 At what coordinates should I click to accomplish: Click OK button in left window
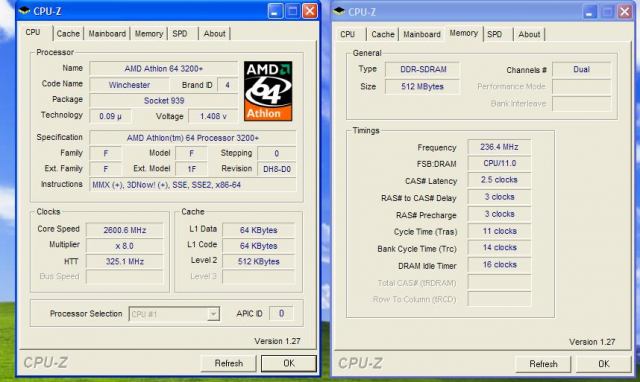(289, 363)
